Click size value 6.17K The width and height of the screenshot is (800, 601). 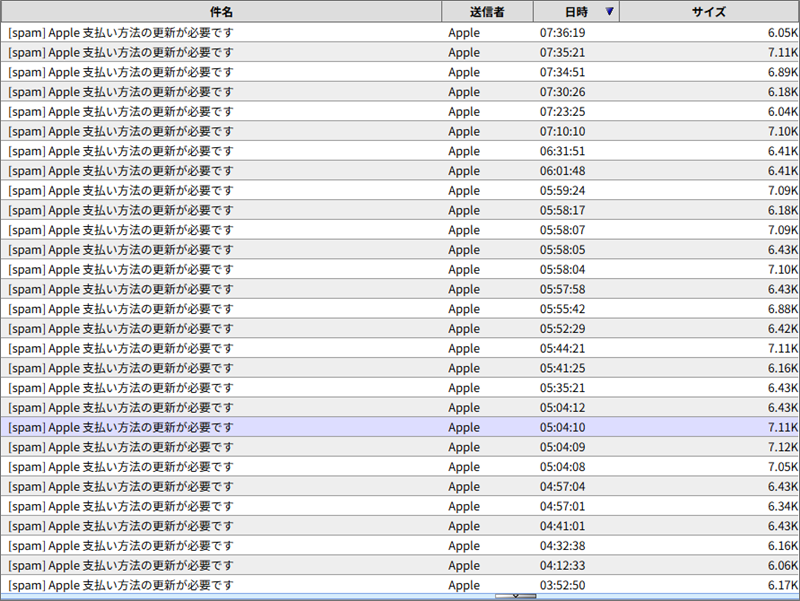[783, 585]
